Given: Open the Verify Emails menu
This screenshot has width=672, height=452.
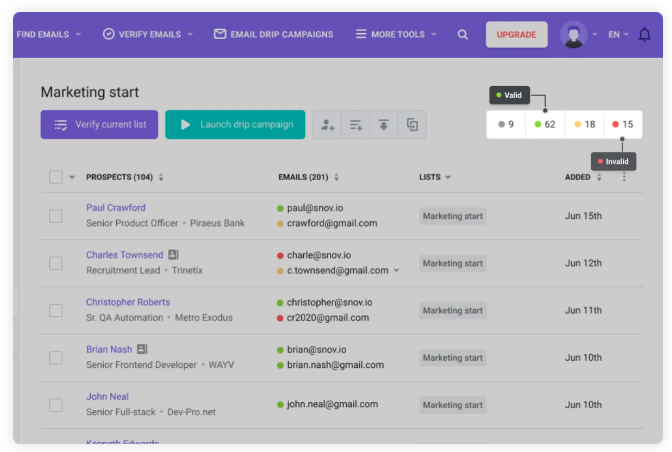Looking at the screenshot, I should pyautogui.click(x=148, y=34).
